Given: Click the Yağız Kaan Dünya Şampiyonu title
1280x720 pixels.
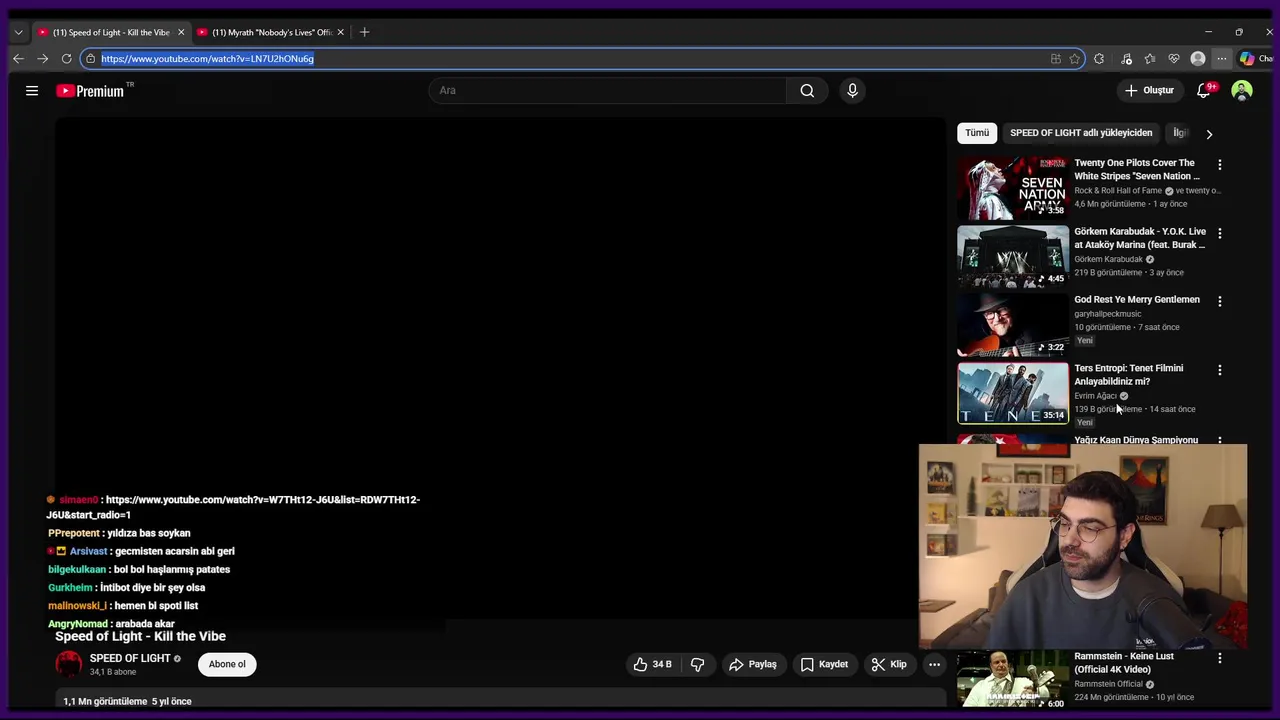Looking at the screenshot, I should coord(1136,440).
